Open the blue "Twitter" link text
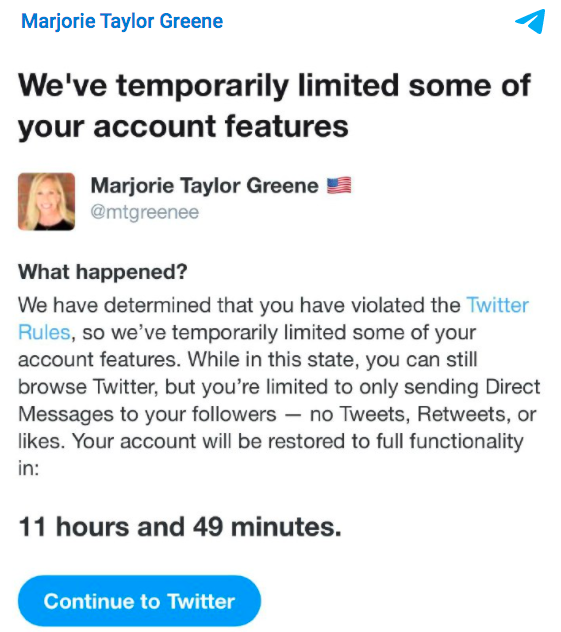The width and height of the screenshot is (561, 632). pos(497,305)
